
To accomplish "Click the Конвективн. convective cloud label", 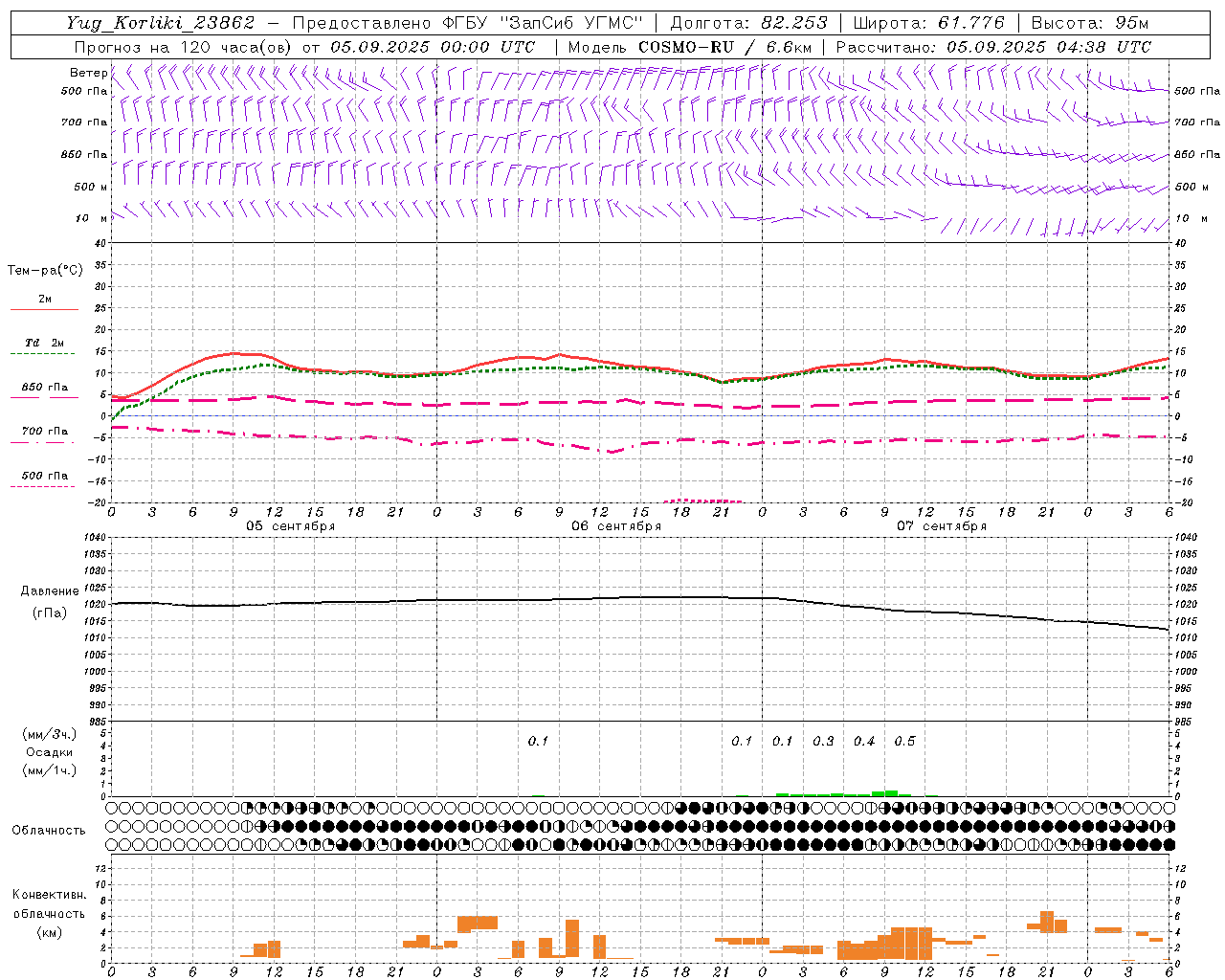I will pyautogui.click(x=49, y=895).
